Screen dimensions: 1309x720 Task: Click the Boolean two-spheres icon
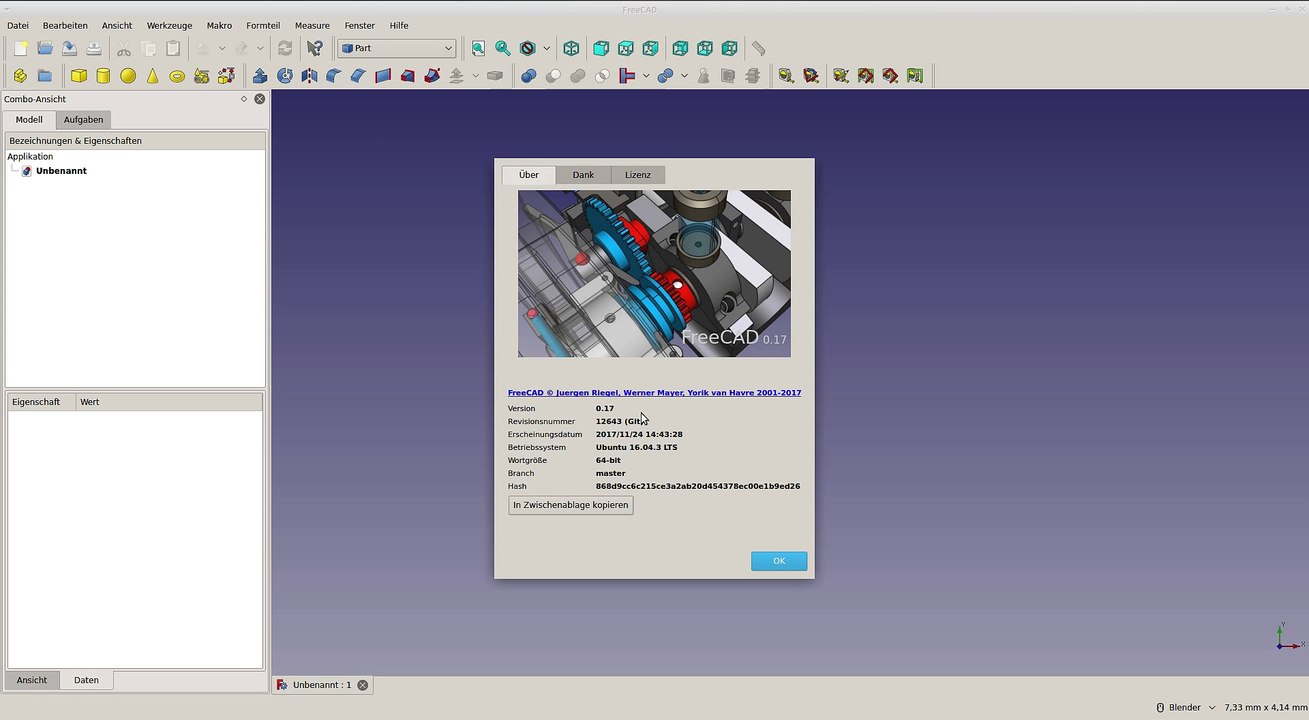tap(529, 76)
